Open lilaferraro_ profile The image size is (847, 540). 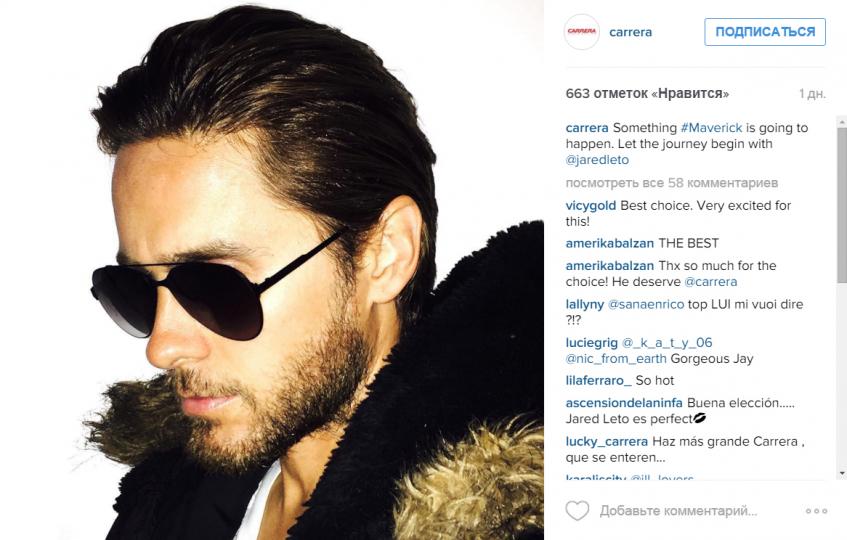pos(598,380)
